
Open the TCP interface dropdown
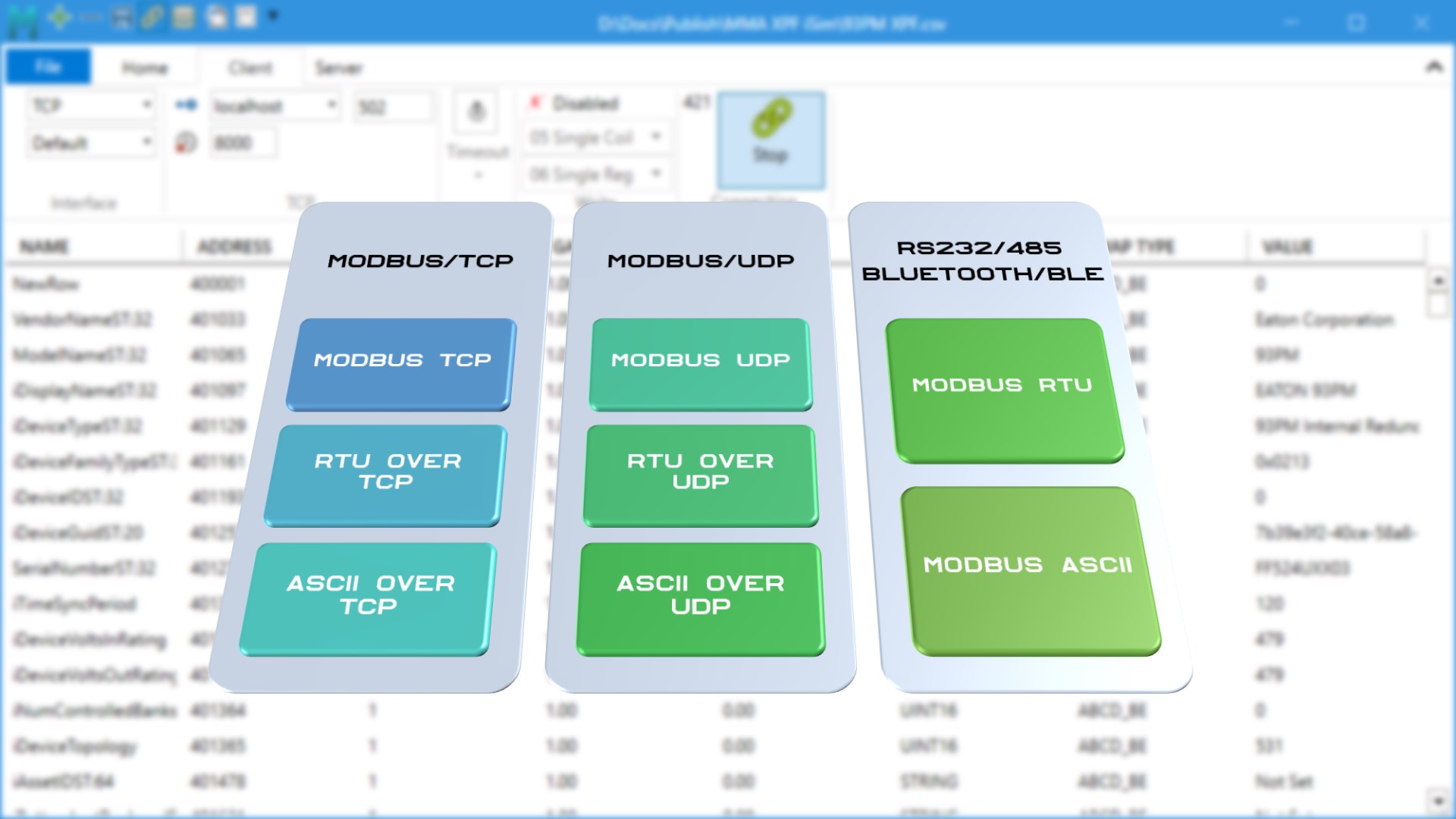[x=146, y=105]
